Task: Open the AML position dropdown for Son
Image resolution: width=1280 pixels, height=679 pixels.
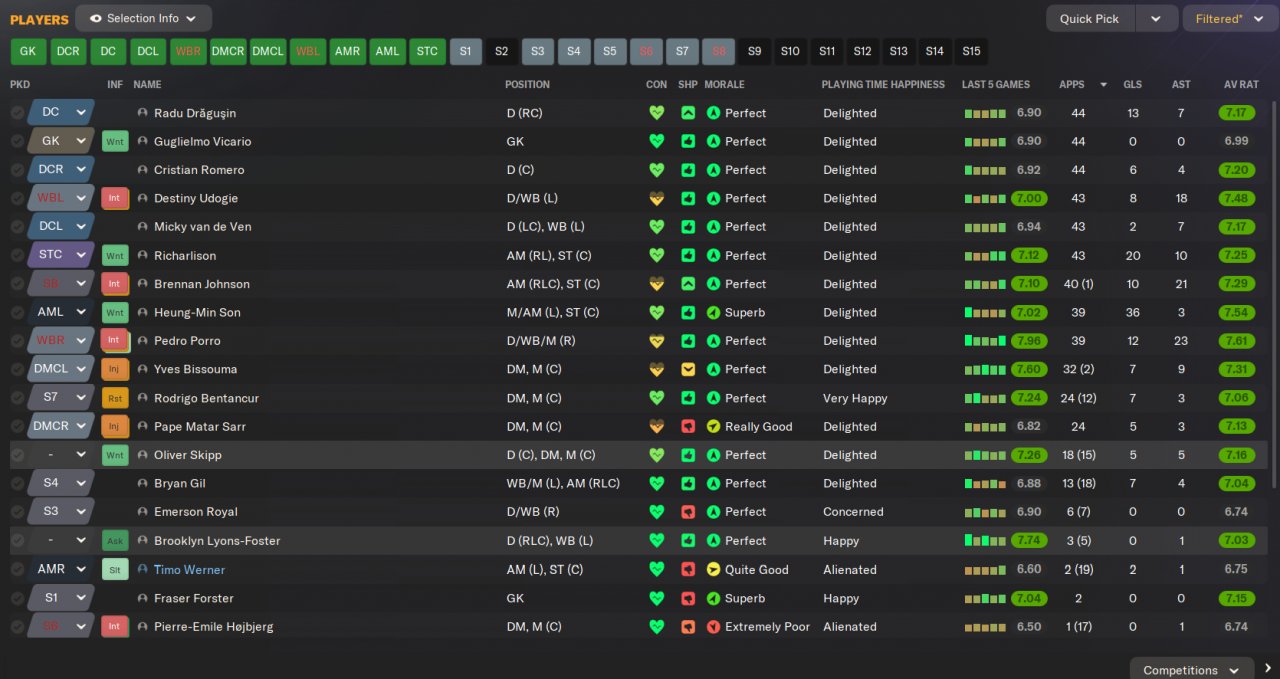Action: pos(61,313)
